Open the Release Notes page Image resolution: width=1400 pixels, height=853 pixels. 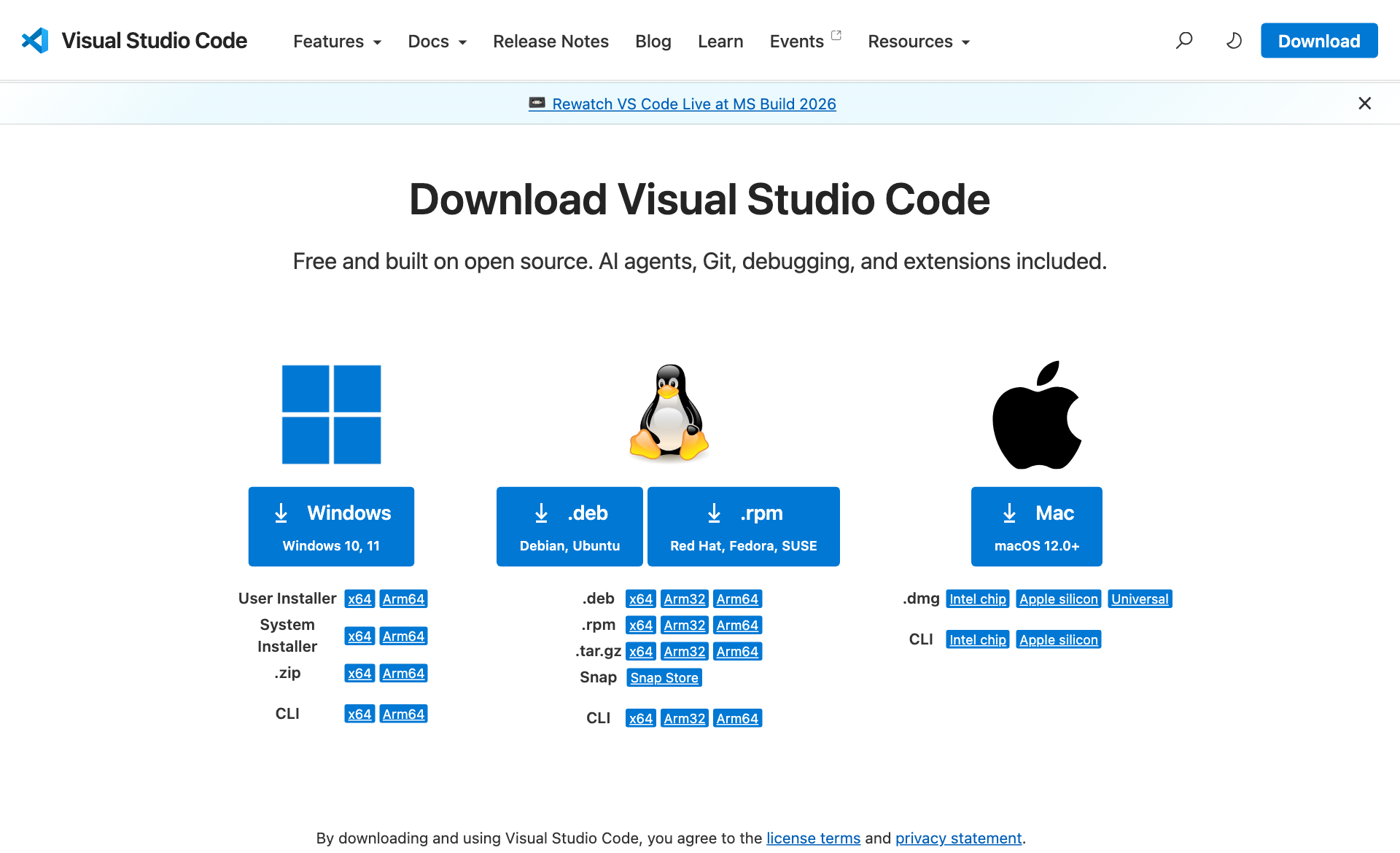pyautogui.click(x=551, y=42)
